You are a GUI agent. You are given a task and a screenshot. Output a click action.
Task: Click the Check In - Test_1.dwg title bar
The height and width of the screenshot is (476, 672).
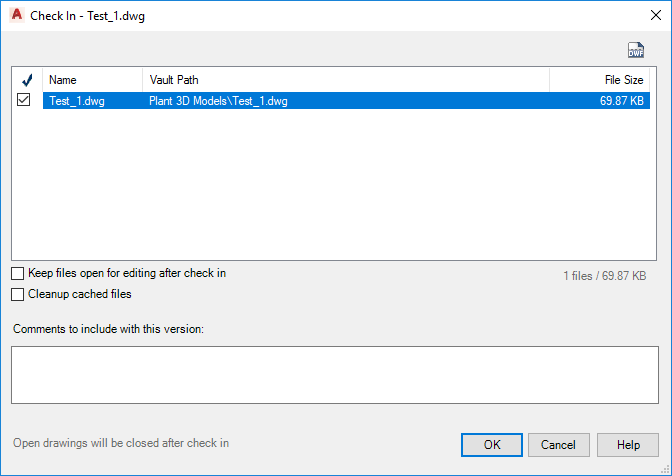pos(300,15)
